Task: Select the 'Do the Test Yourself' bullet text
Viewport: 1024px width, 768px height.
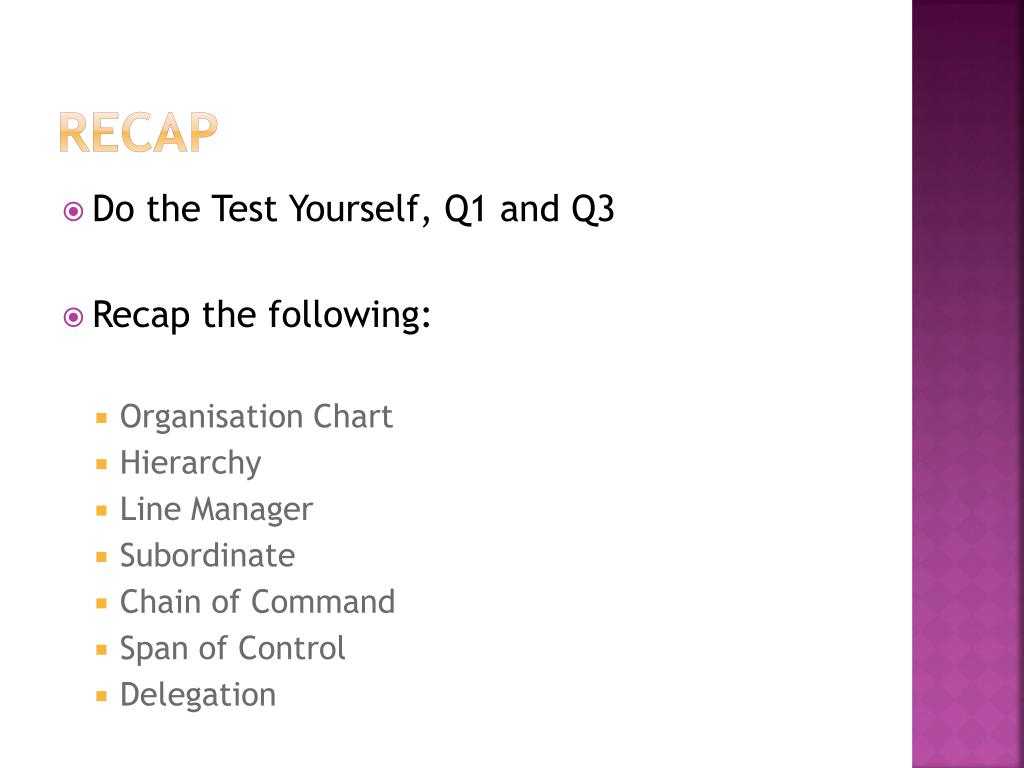Action: (x=353, y=209)
